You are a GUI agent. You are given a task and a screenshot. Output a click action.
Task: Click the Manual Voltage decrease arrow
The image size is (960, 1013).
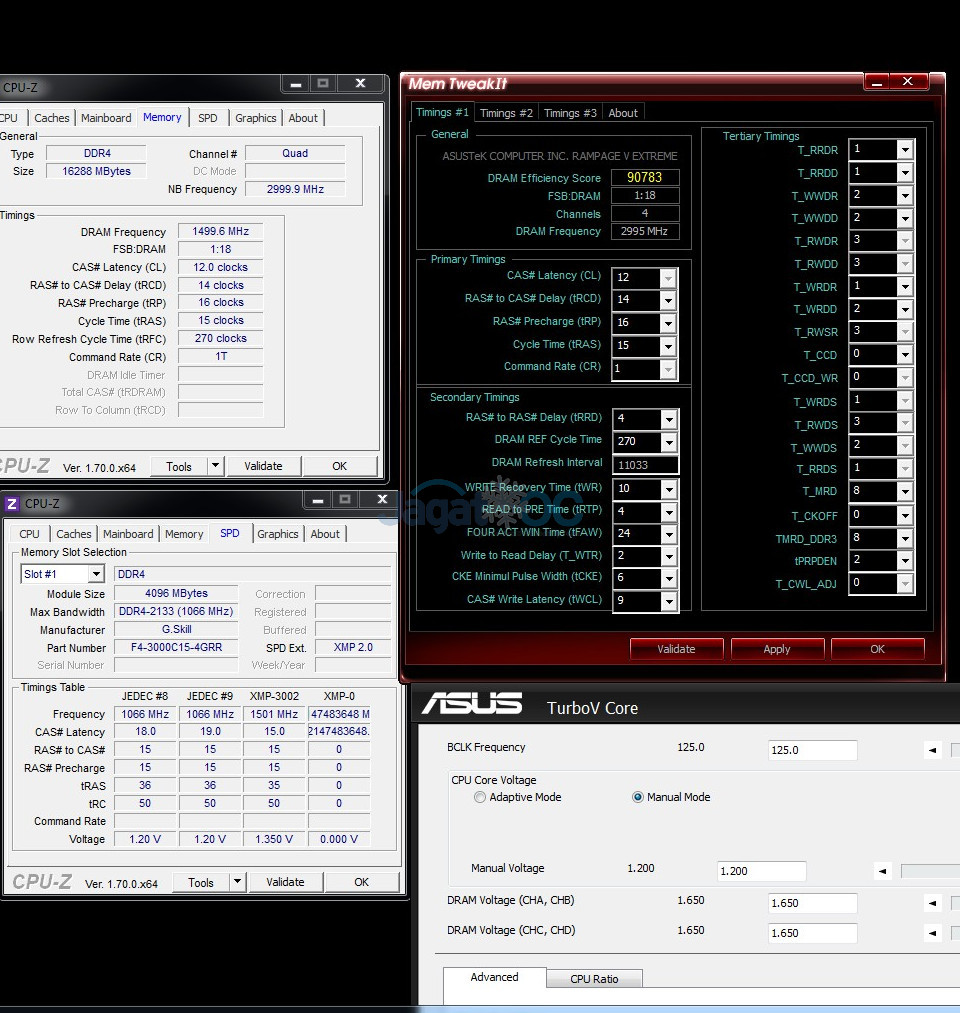[x=882, y=871]
